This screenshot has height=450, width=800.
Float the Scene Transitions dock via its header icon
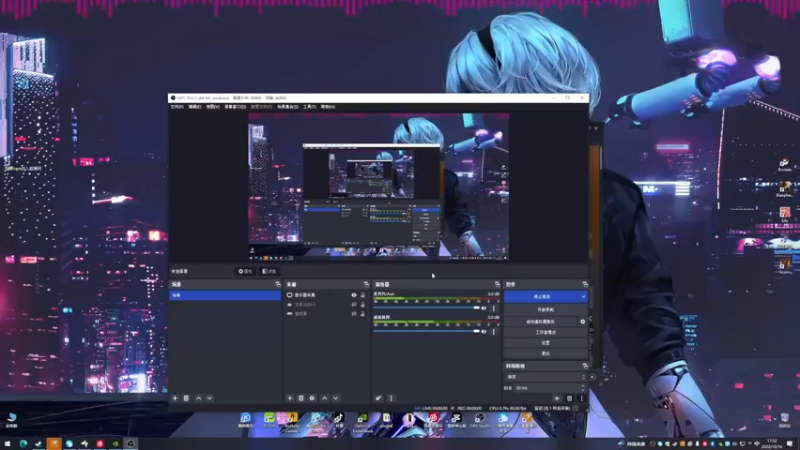[585, 366]
